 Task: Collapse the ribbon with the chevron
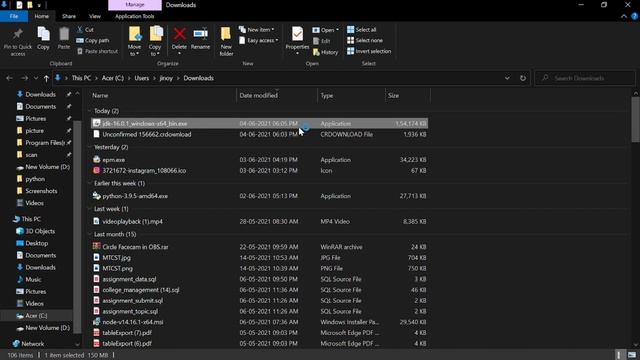624,16
